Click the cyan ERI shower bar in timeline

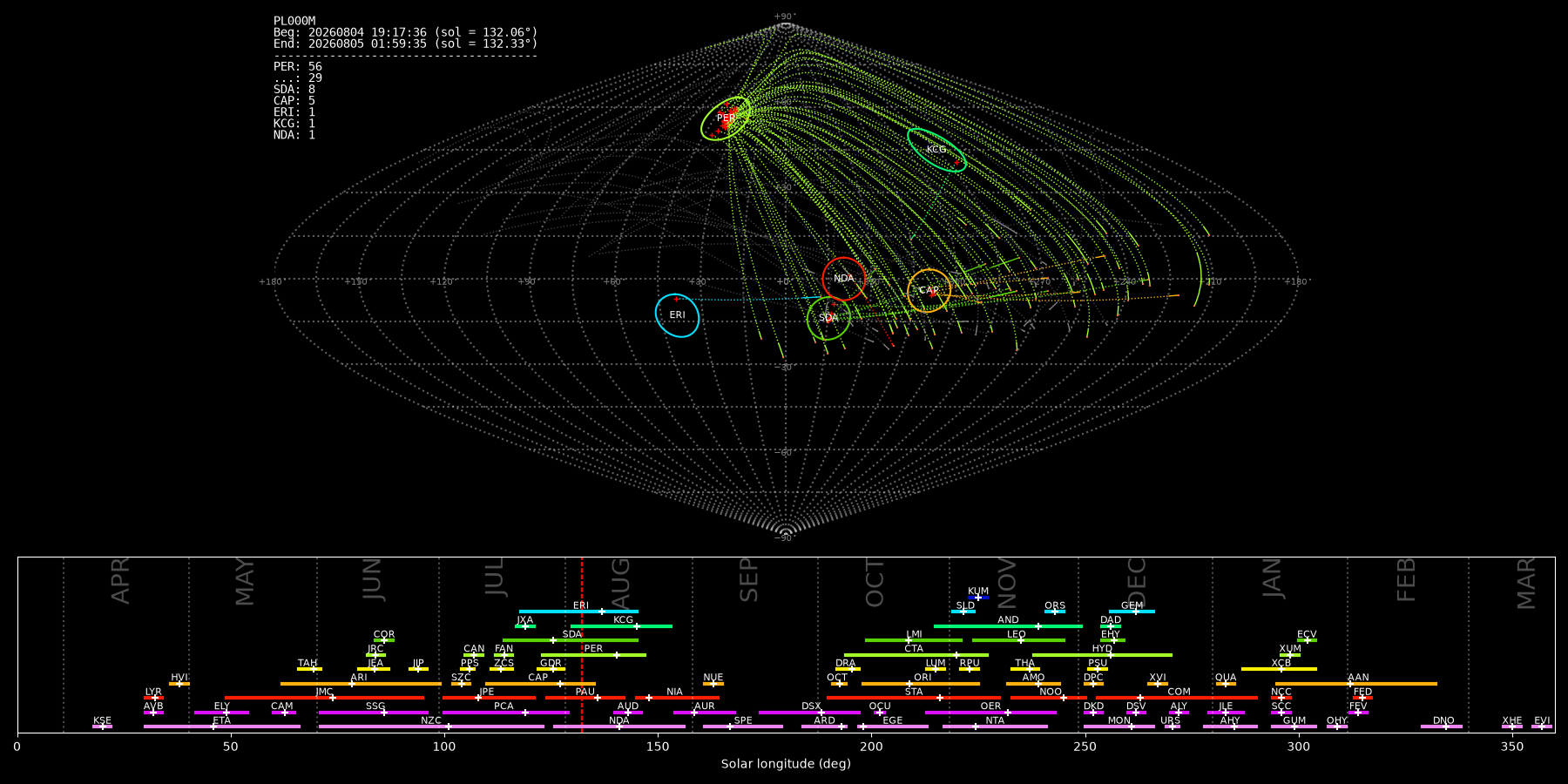(578, 612)
